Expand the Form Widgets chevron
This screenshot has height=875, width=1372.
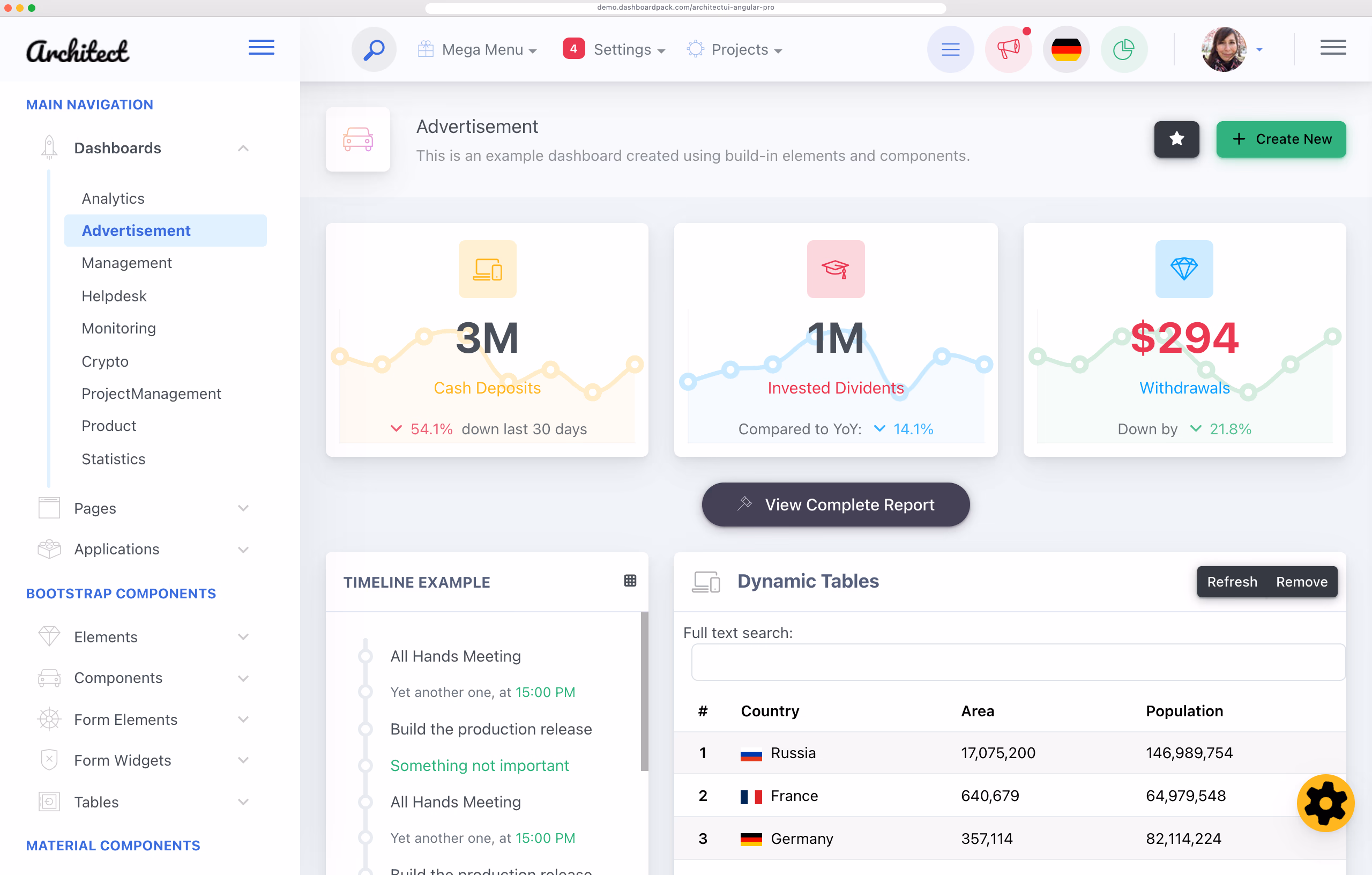point(243,760)
